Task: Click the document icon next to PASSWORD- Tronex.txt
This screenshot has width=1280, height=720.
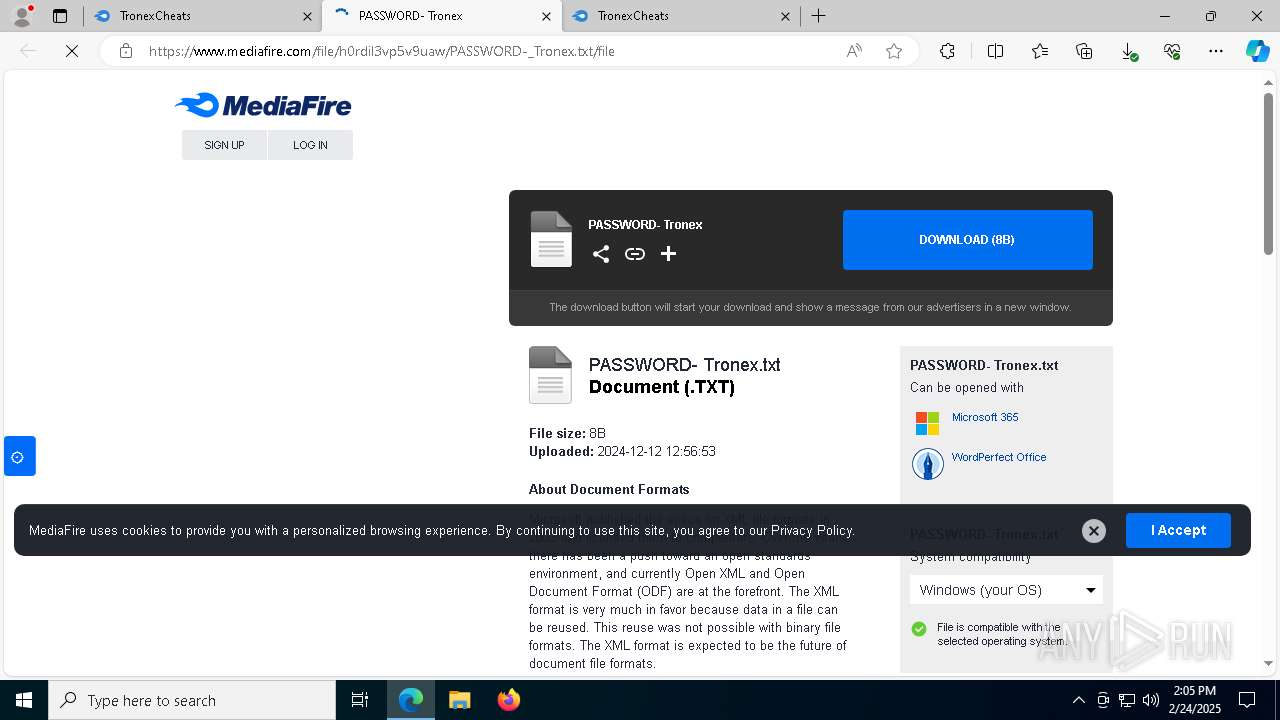Action: pyautogui.click(x=550, y=375)
